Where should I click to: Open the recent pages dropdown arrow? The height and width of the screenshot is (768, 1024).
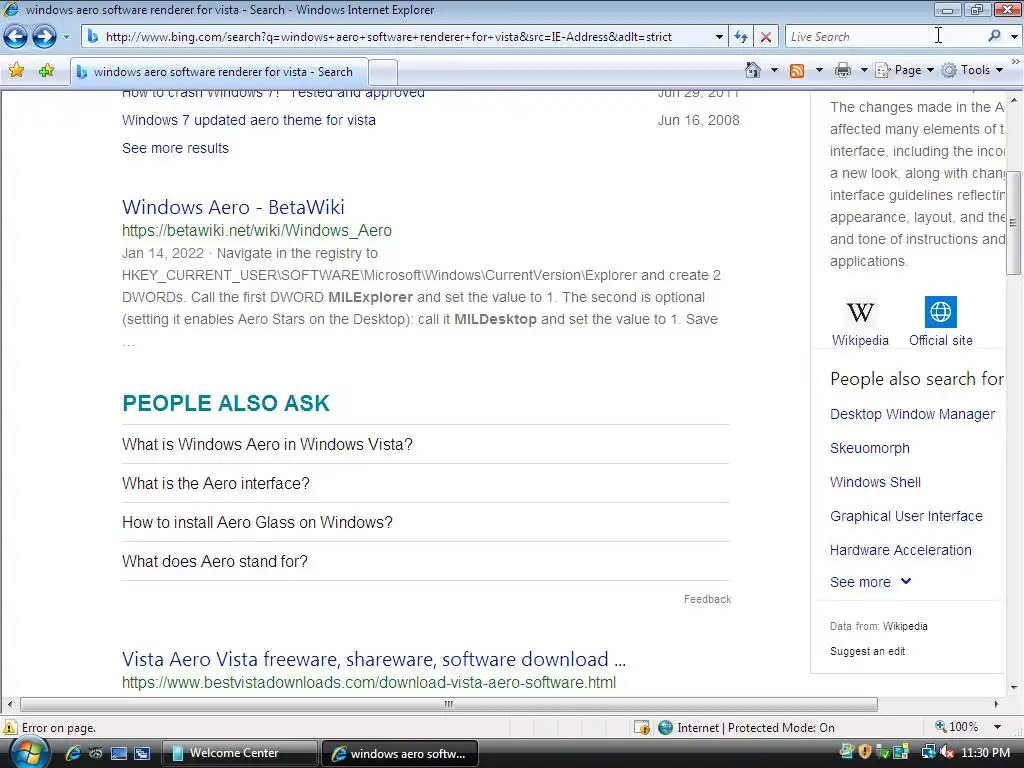[66, 37]
